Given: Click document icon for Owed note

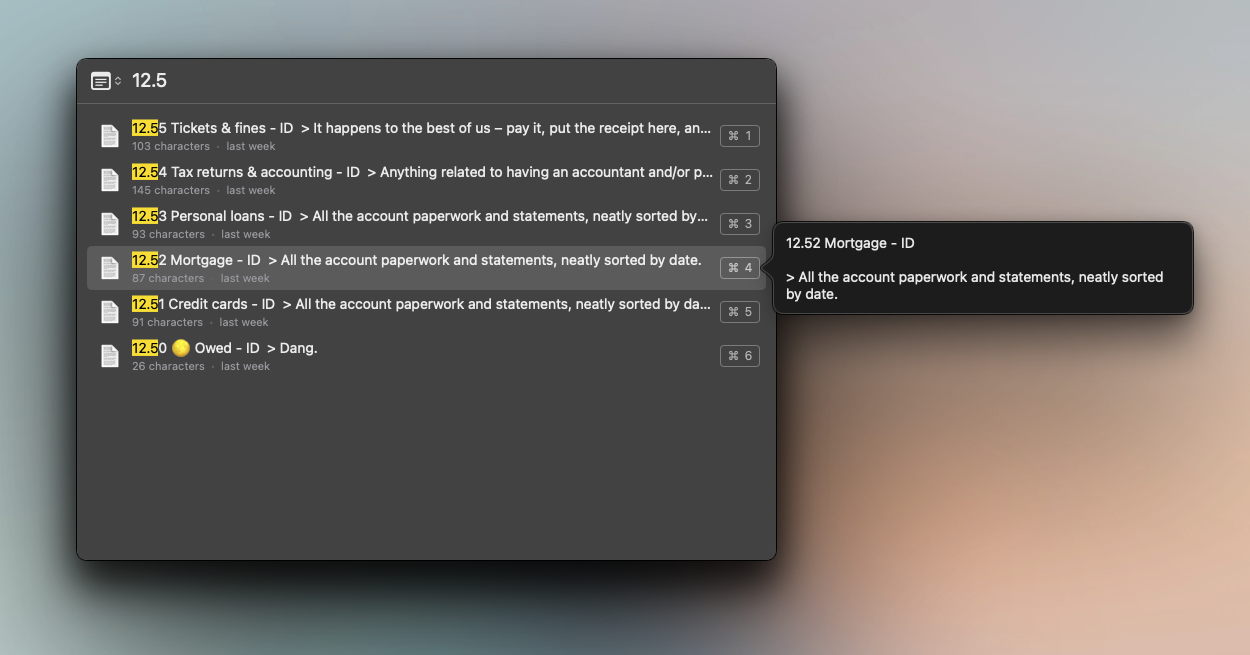Looking at the screenshot, I should click(110, 356).
